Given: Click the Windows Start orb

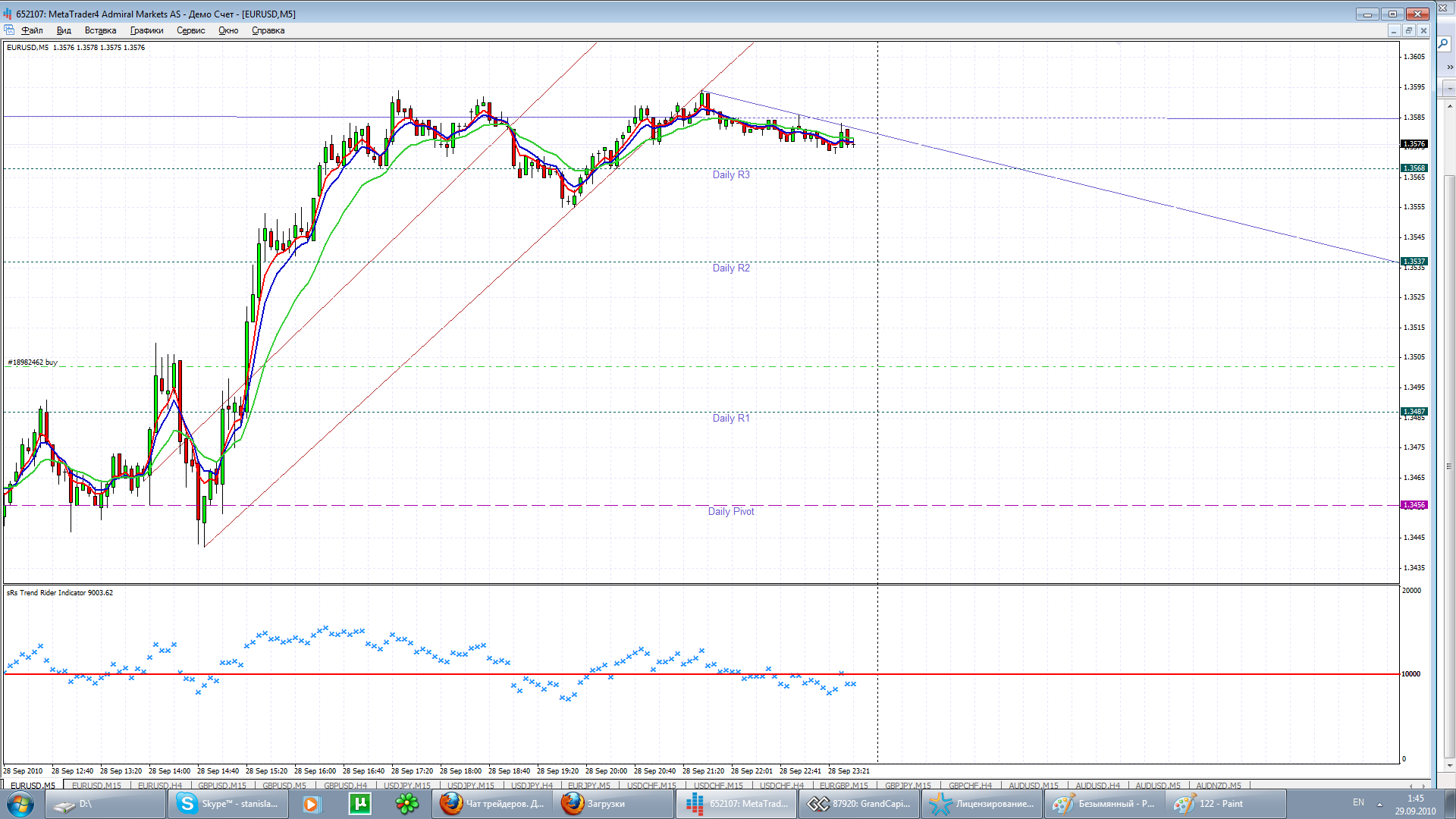Looking at the screenshot, I should click(x=20, y=804).
